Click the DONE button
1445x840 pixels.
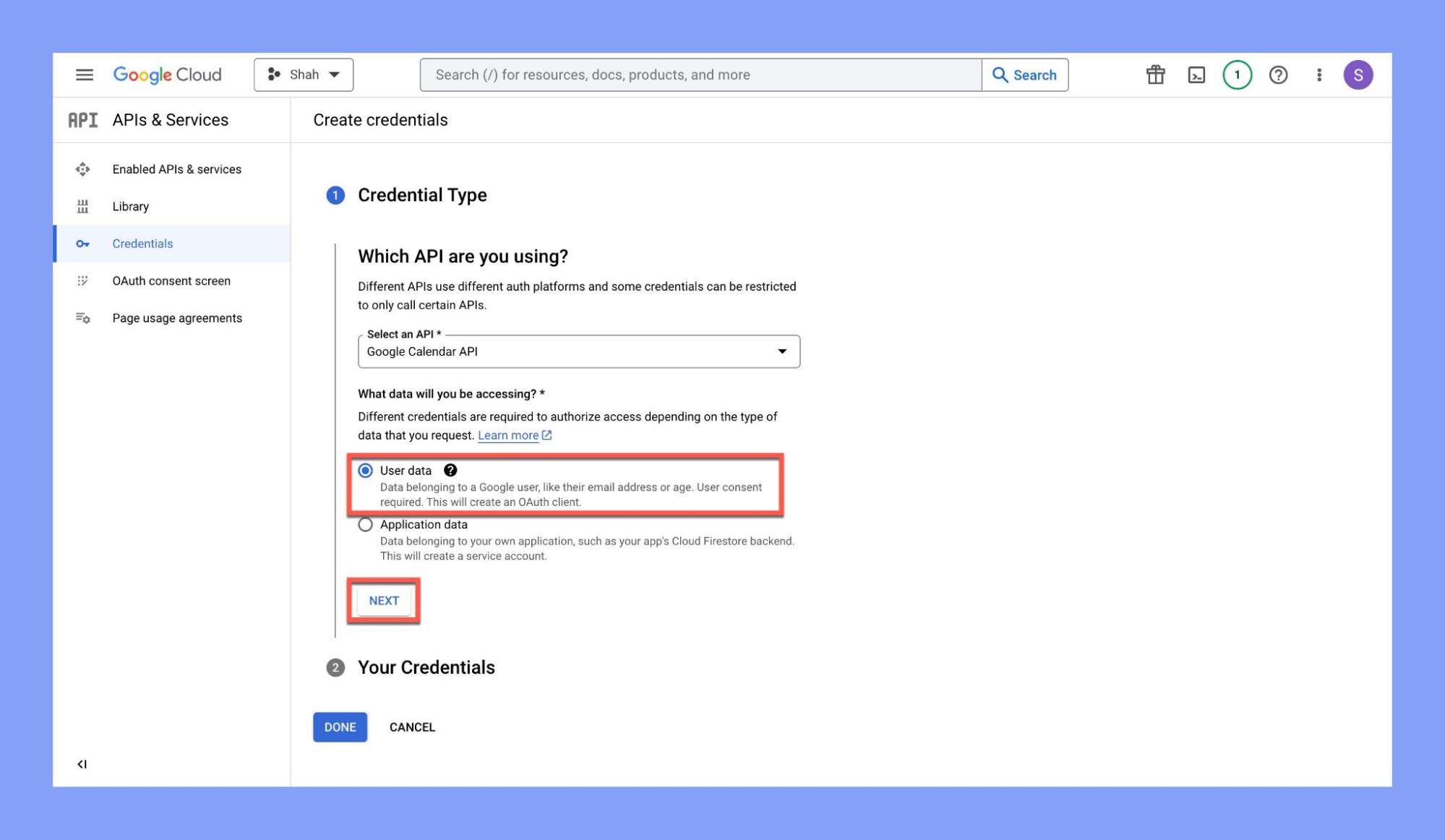click(x=340, y=727)
